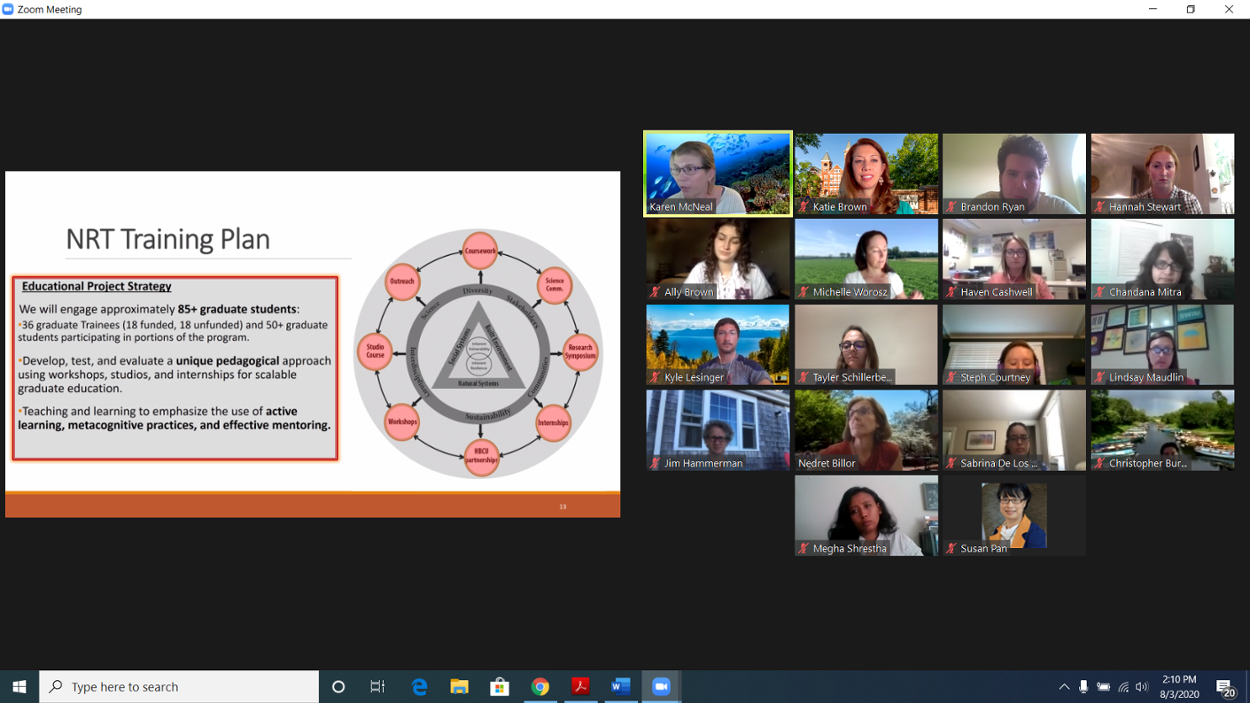Open the clock and calendar flyout
The height and width of the screenshot is (703, 1250).
point(1179,687)
